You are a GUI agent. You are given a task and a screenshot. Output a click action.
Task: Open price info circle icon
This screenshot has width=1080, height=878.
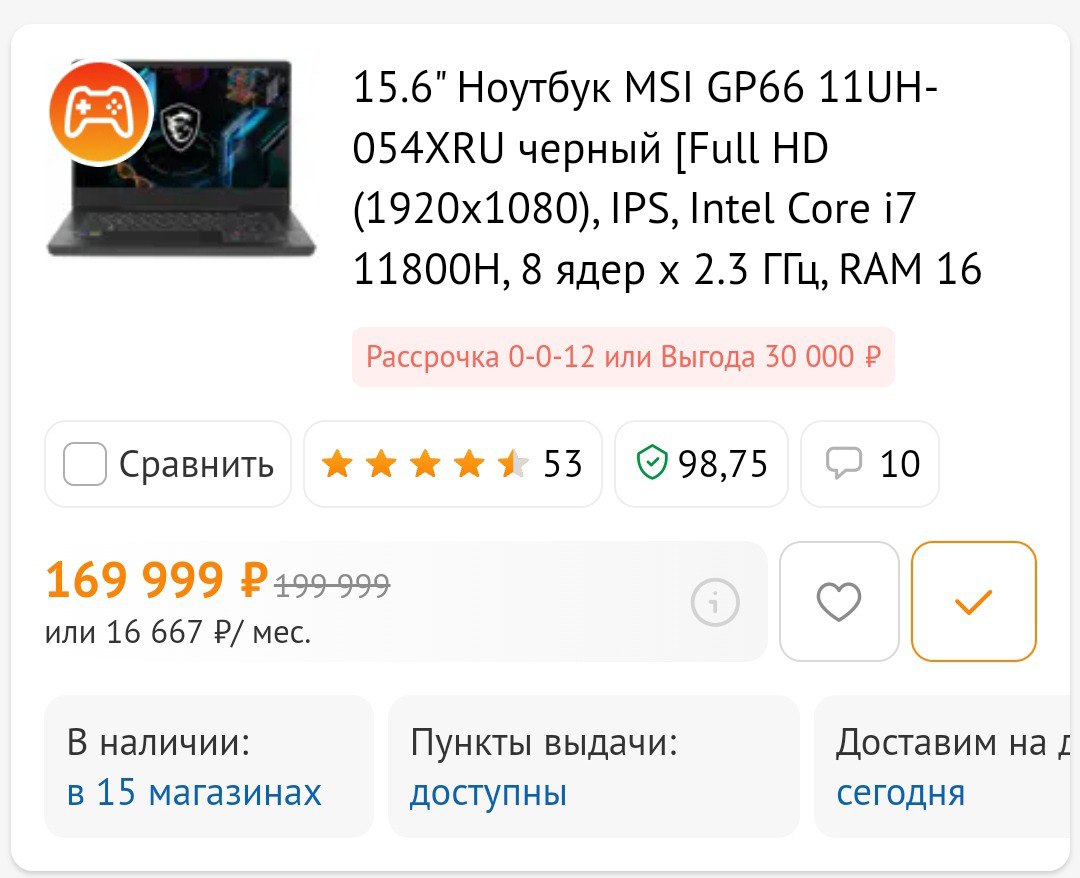pyautogui.click(x=715, y=601)
